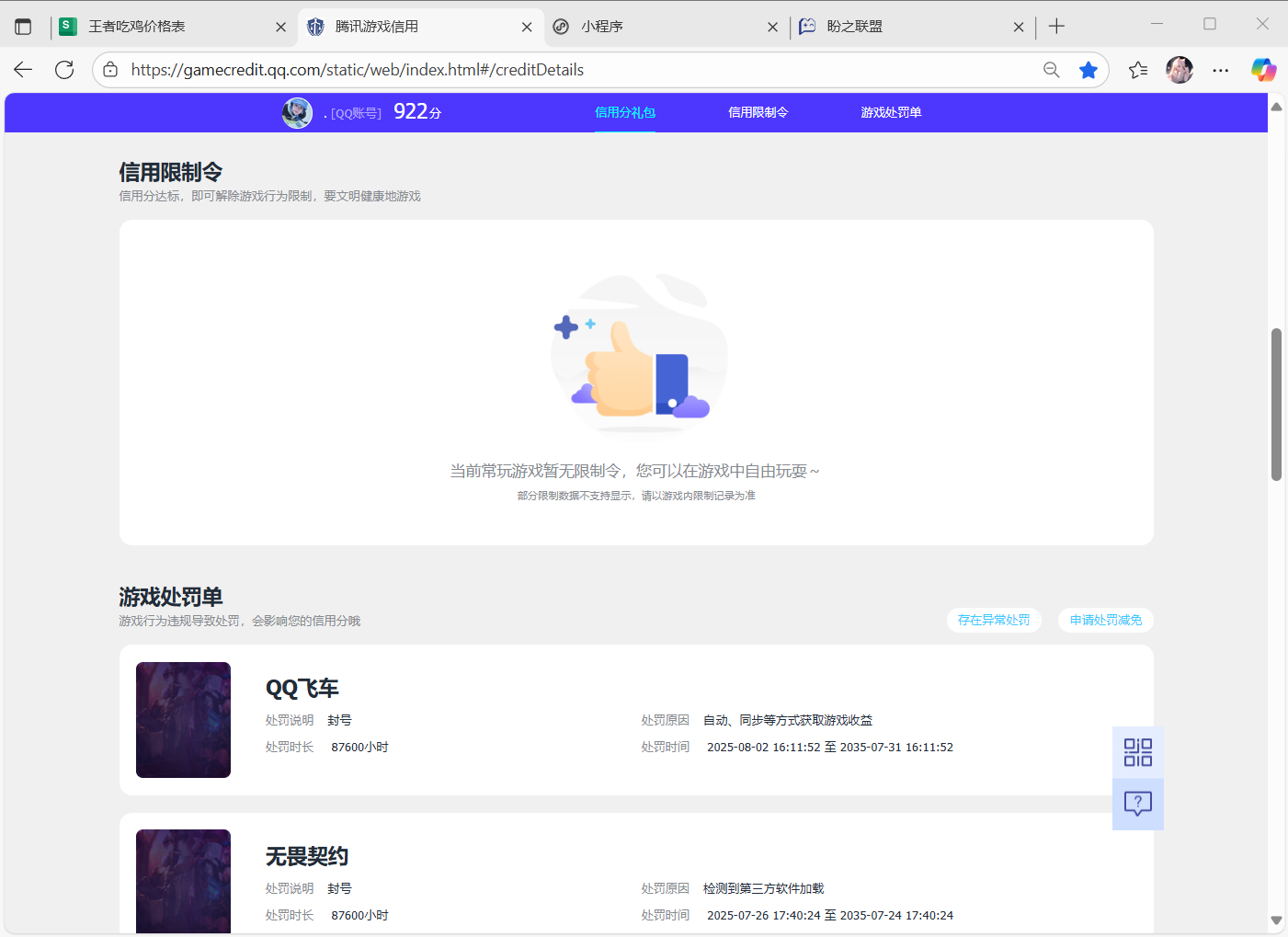Click the QQ account avatar in header
The height and width of the screenshot is (937, 1288).
click(x=297, y=112)
